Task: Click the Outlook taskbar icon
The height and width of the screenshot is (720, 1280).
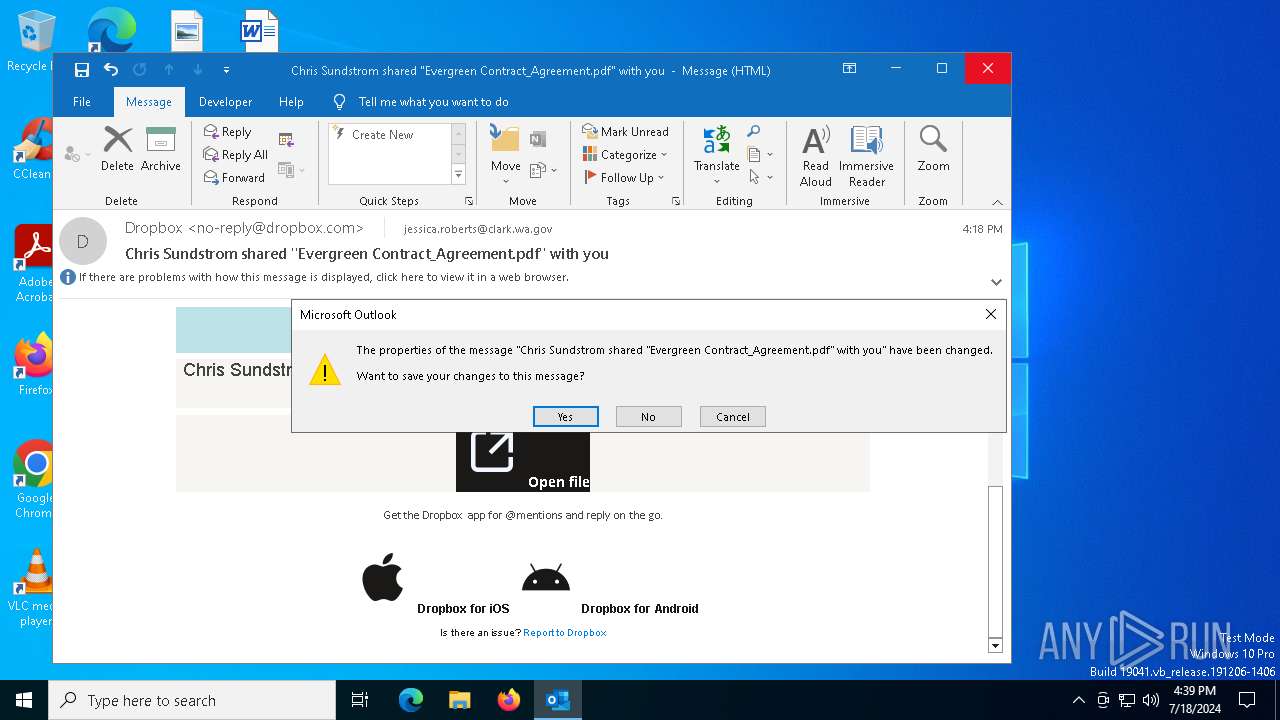Action: 557,700
